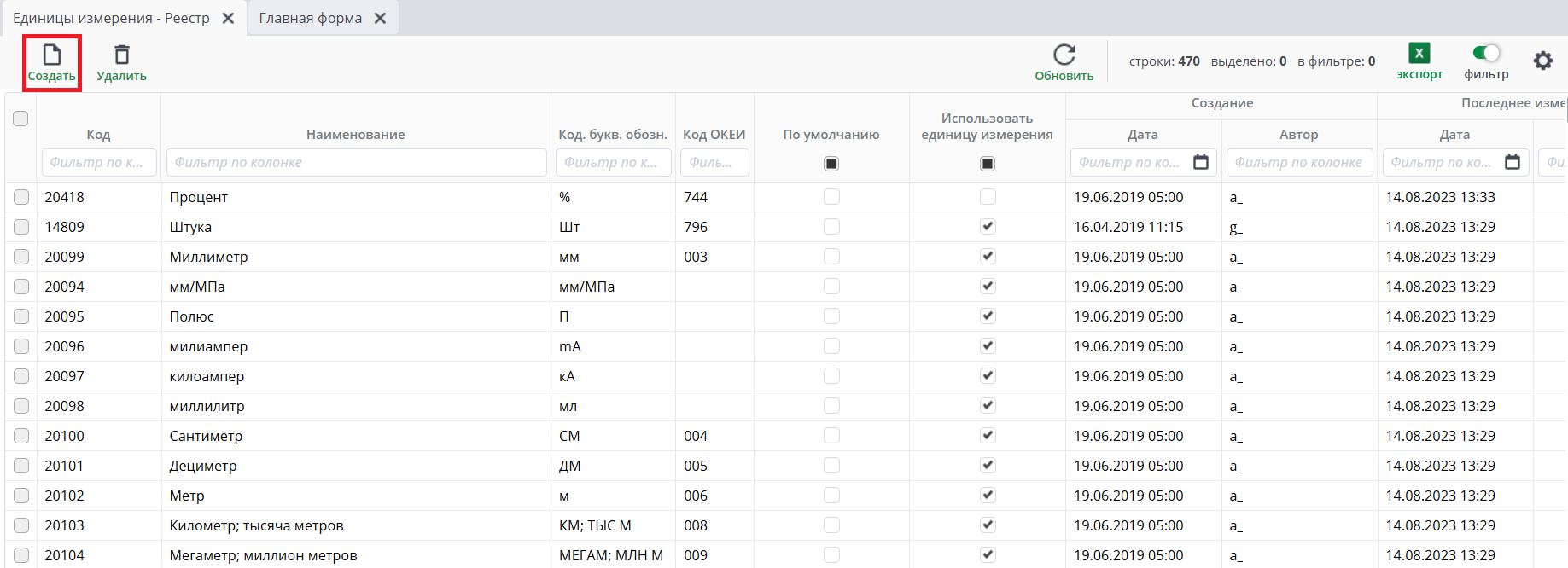The width and height of the screenshot is (1568, 568).
Task: Click the Наименование column filter field
Action: (x=356, y=162)
